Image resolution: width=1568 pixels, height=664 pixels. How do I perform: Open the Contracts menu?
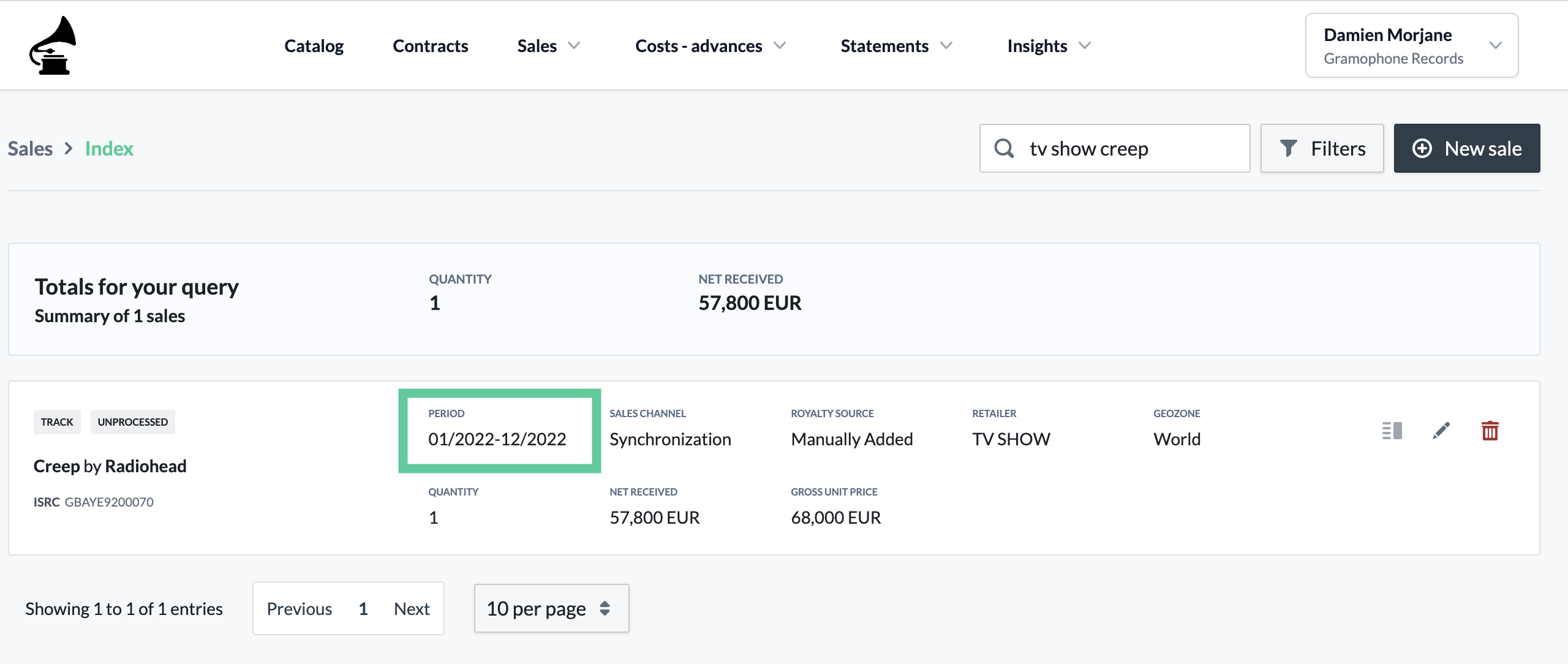[x=430, y=46]
